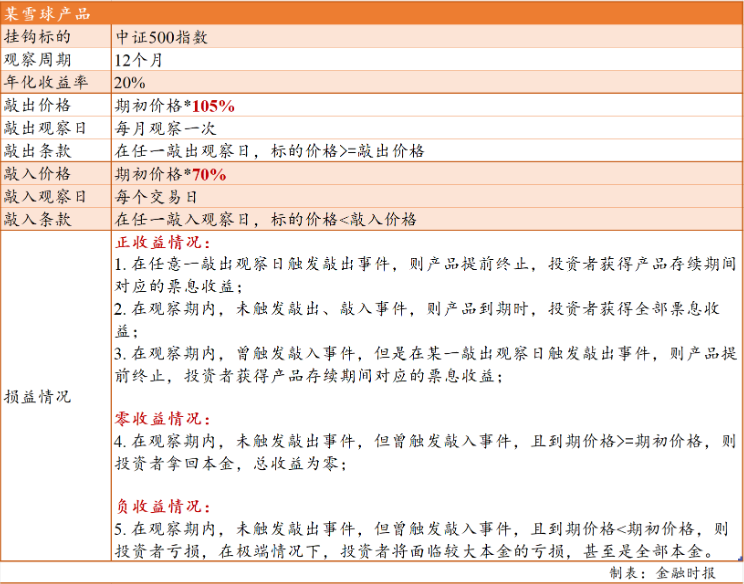This screenshot has height=584, width=744.
Task: Click the value 中证500指数
Action: click(162, 37)
